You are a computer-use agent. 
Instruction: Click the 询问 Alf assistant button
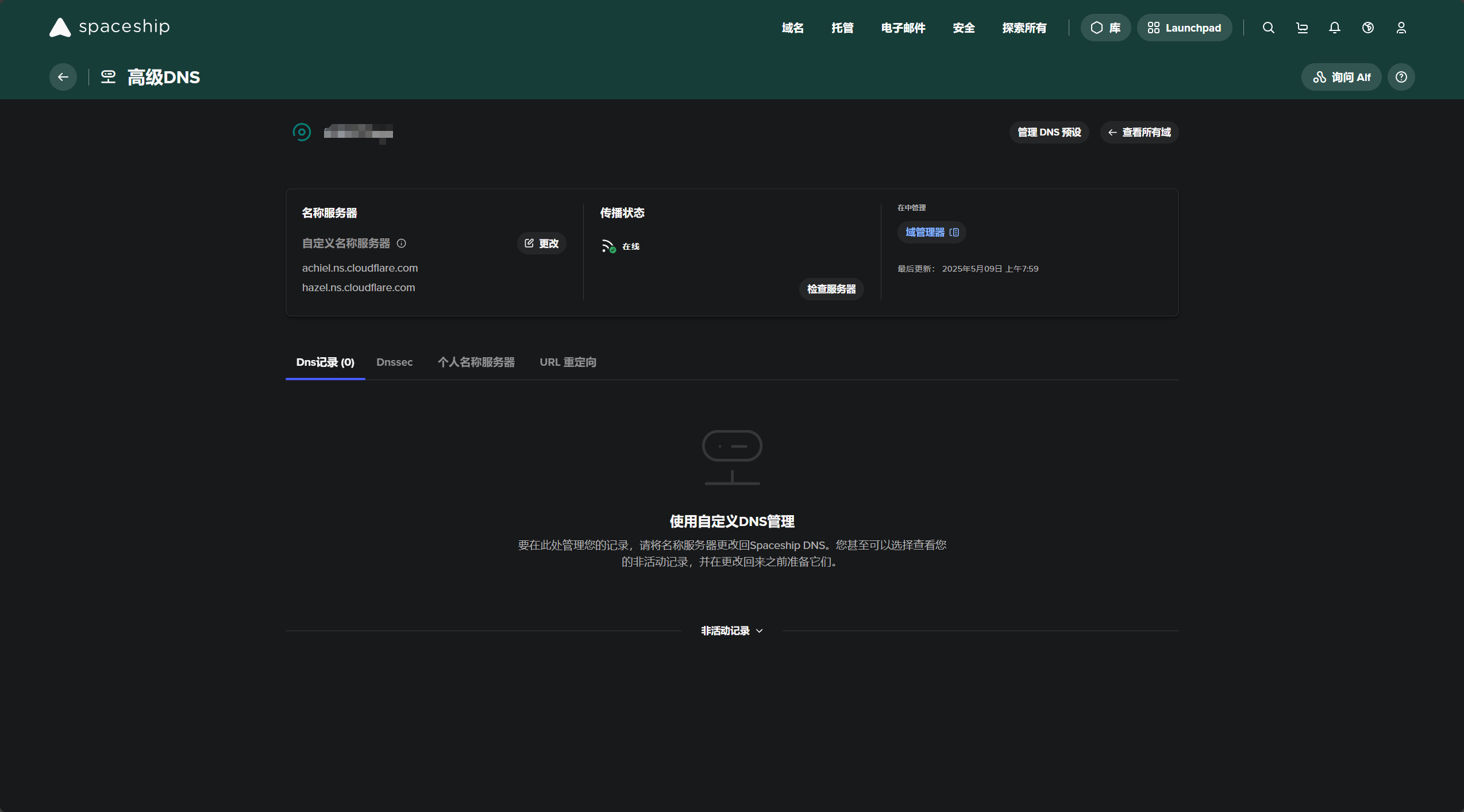(x=1341, y=77)
